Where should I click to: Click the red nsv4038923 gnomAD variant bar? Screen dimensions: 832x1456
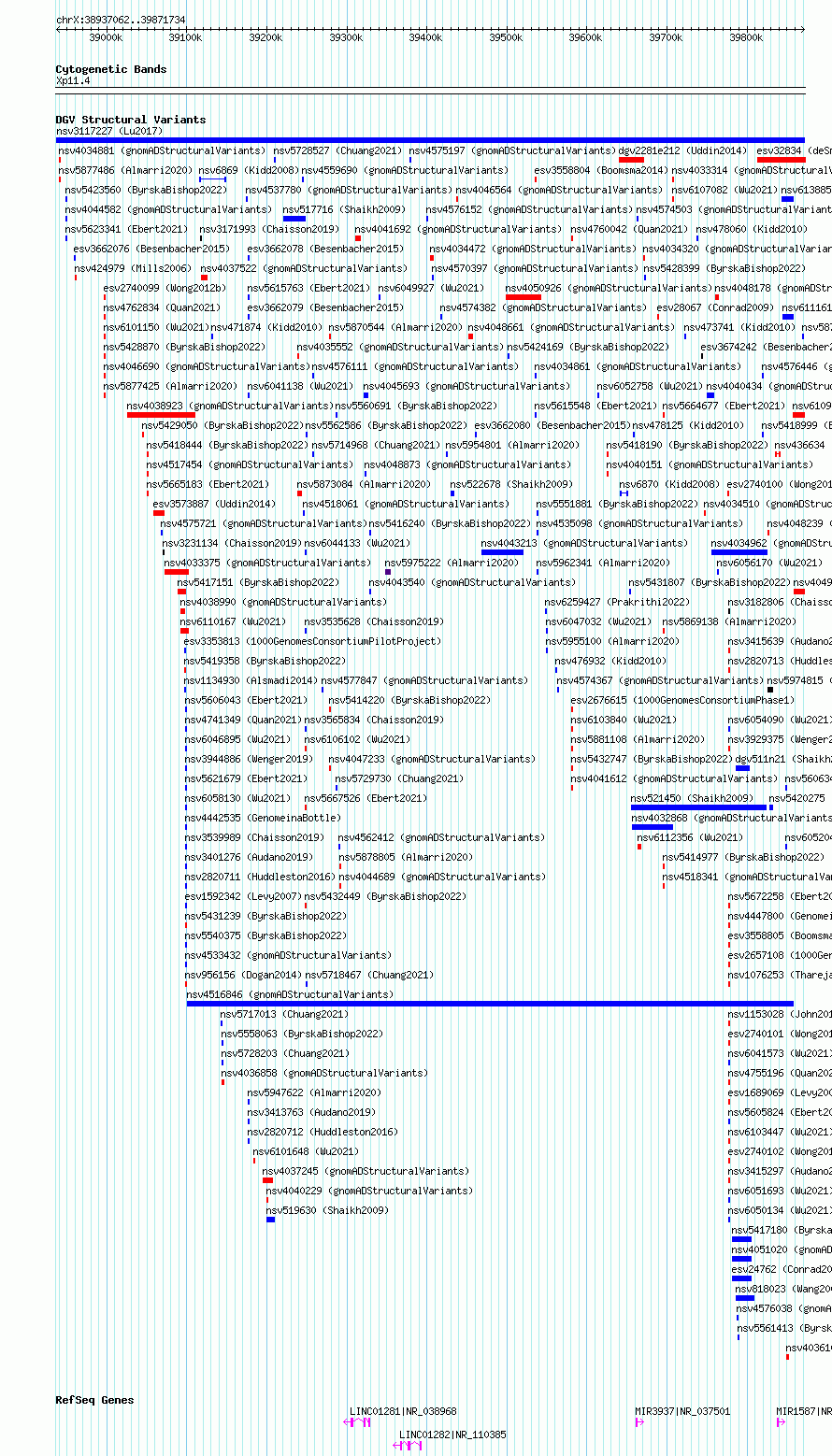pos(161,415)
